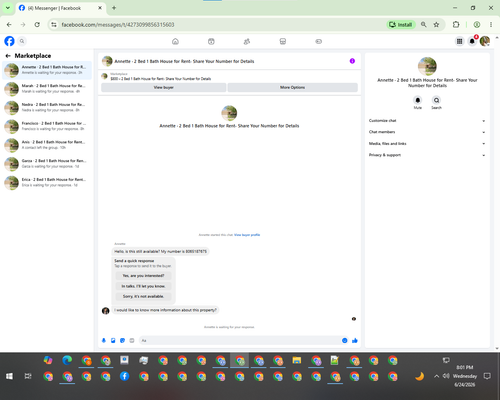Open the Chrome tab search dropdown
500x400 pixels.
pos(8,8)
